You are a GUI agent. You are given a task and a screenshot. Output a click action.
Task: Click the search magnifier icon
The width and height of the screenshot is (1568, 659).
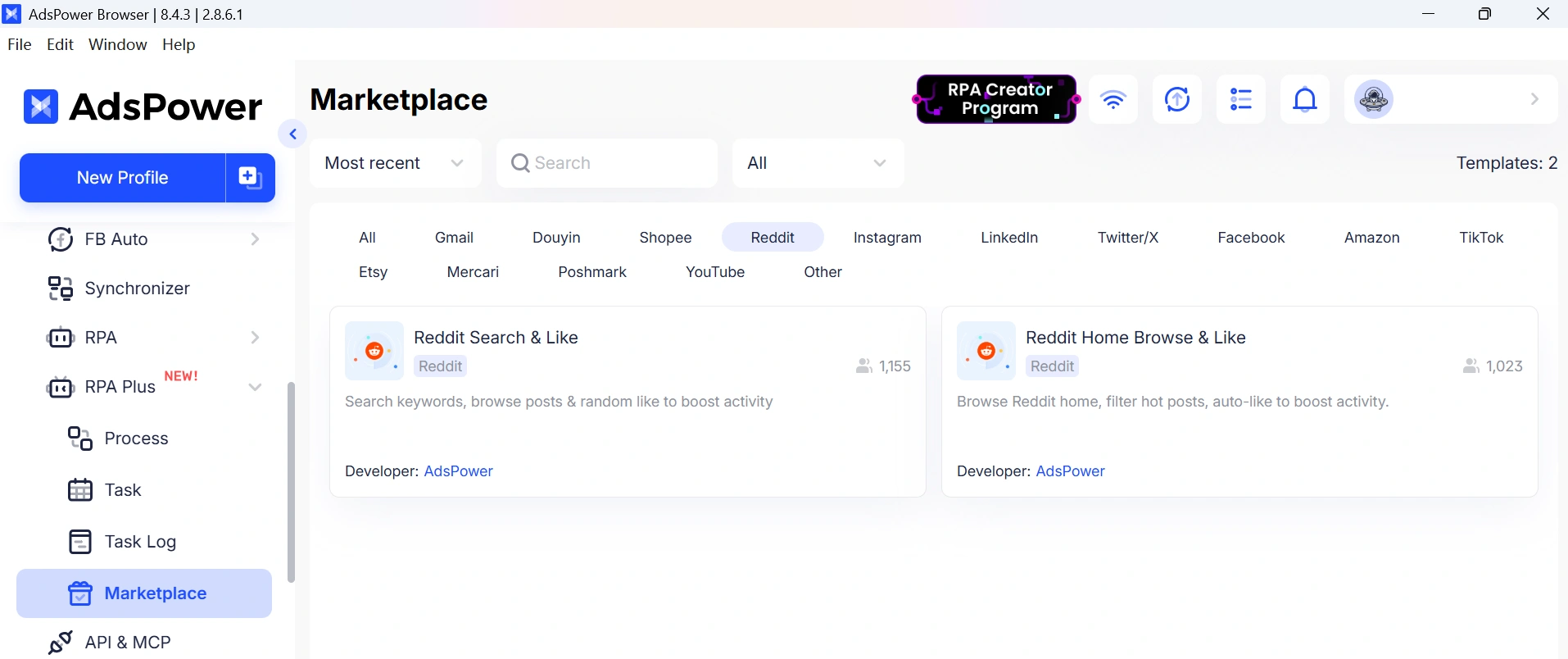pyautogui.click(x=520, y=163)
